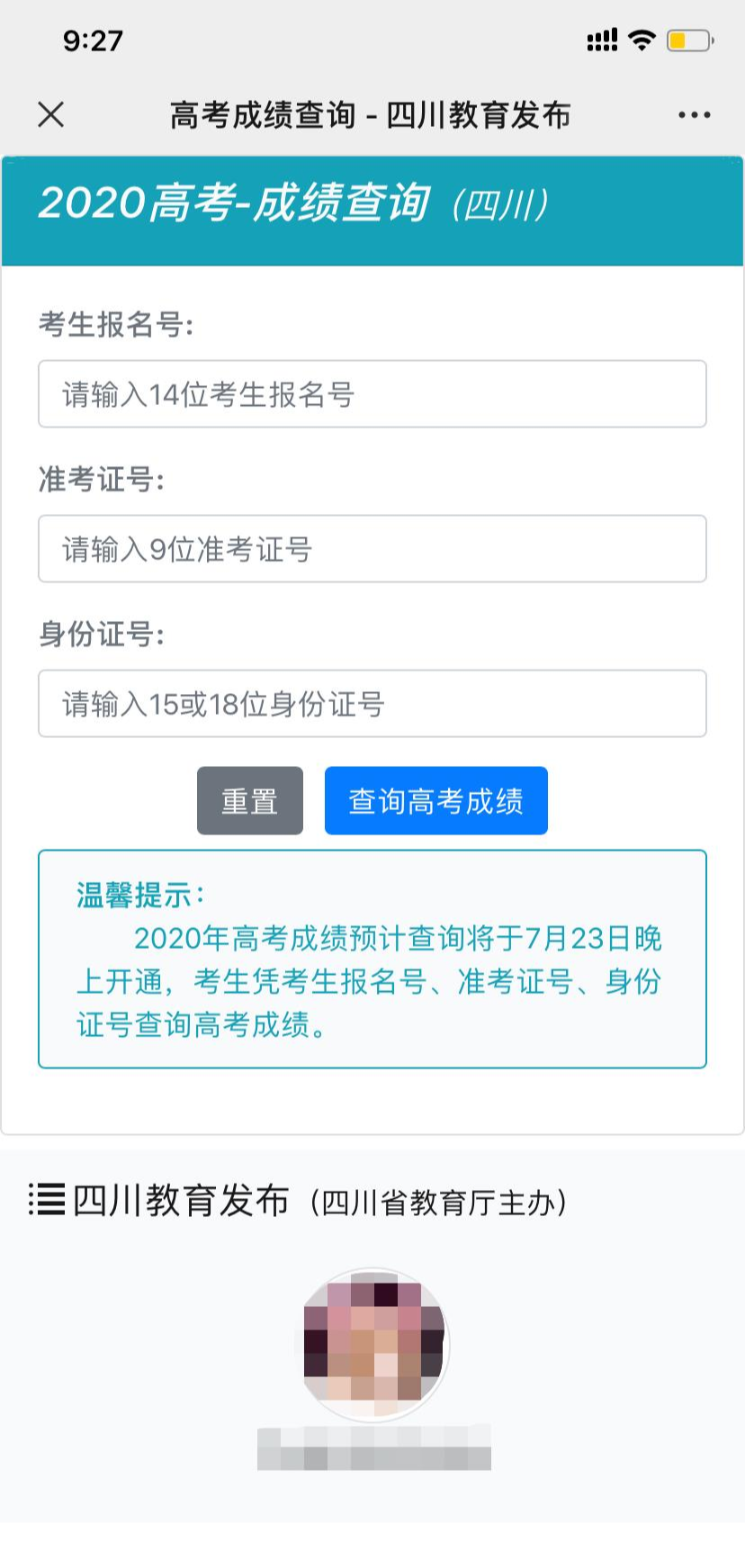Tap the 四川教育发布 section heading

tap(182, 1201)
